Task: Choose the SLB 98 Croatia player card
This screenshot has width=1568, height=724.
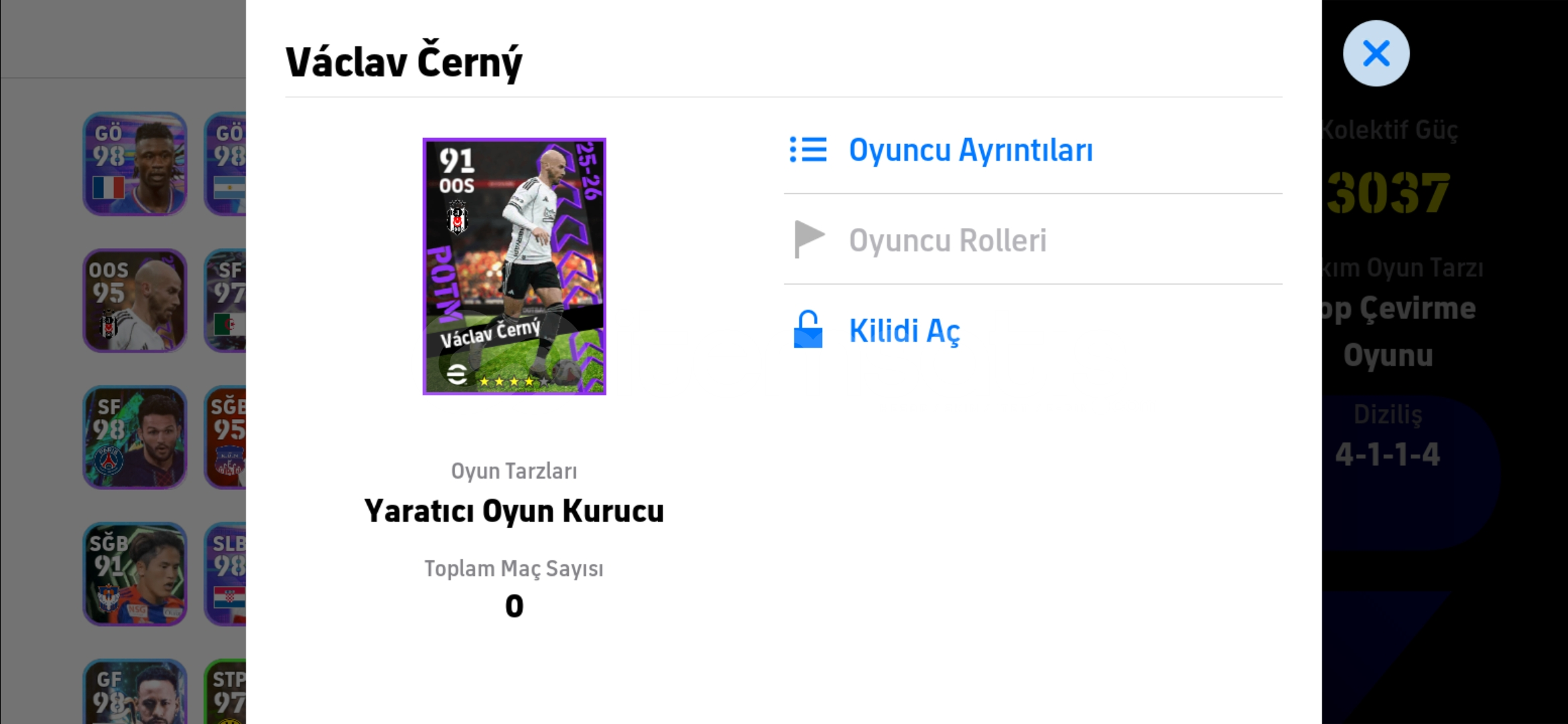Action: [x=225, y=574]
